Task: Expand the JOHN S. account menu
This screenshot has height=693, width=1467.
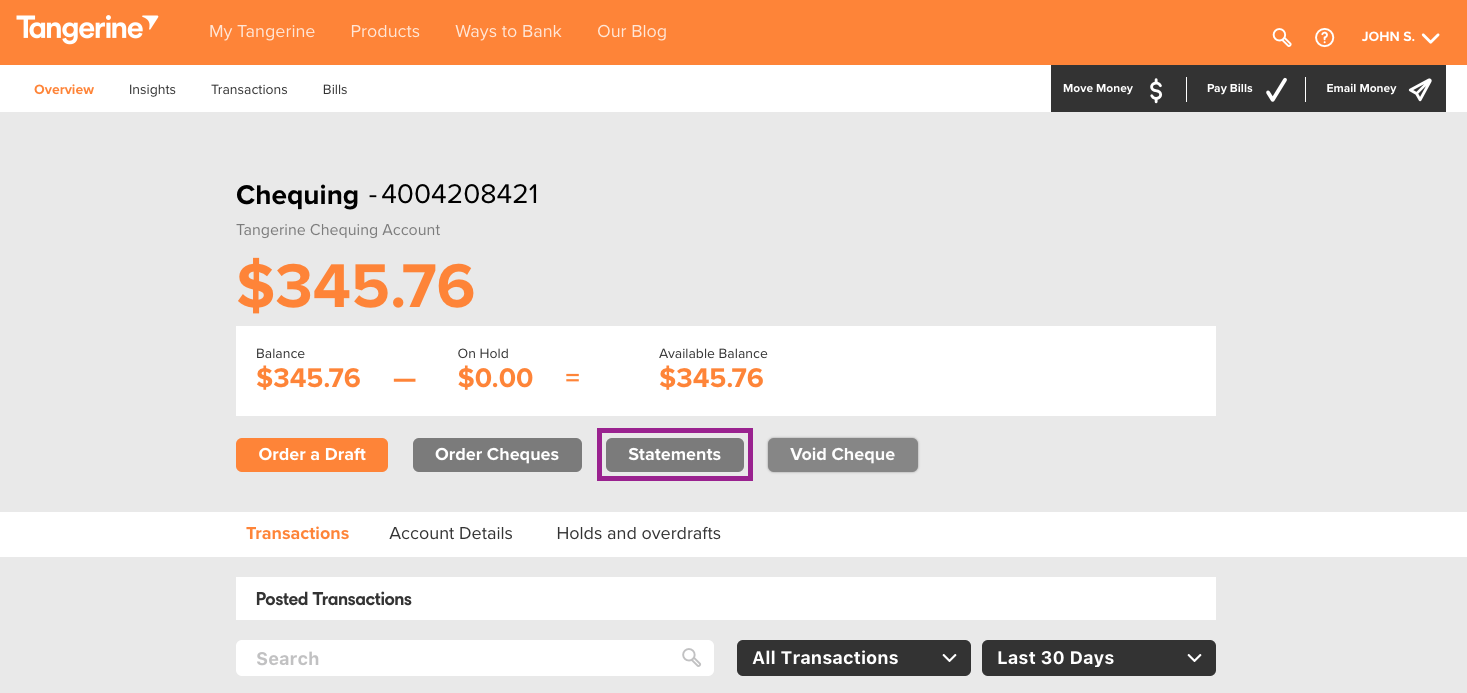Action: point(1400,37)
